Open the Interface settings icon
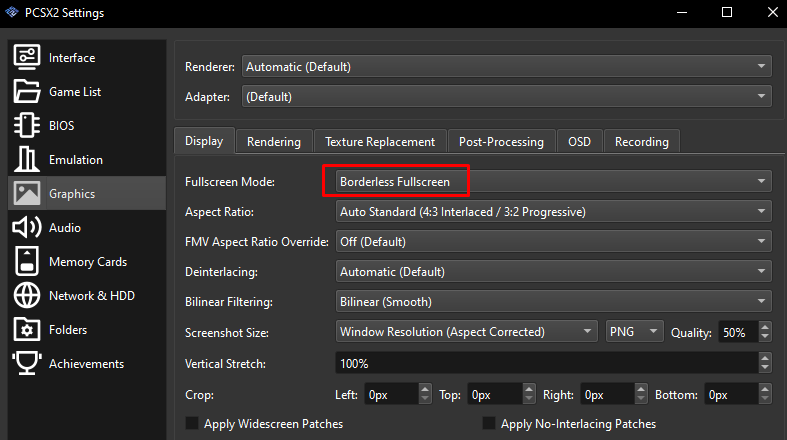787x440 pixels. click(x=26, y=58)
